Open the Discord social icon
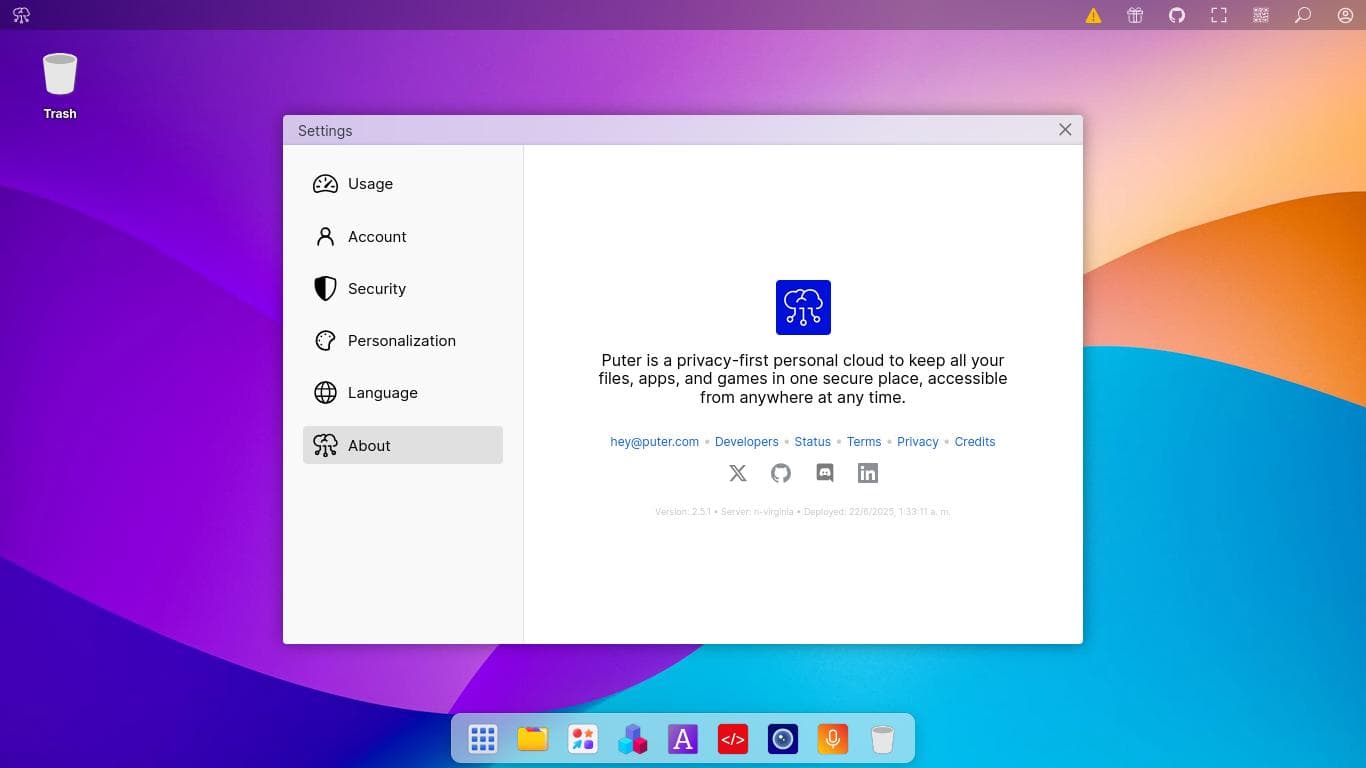 pyautogui.click(x=825, y=473)
